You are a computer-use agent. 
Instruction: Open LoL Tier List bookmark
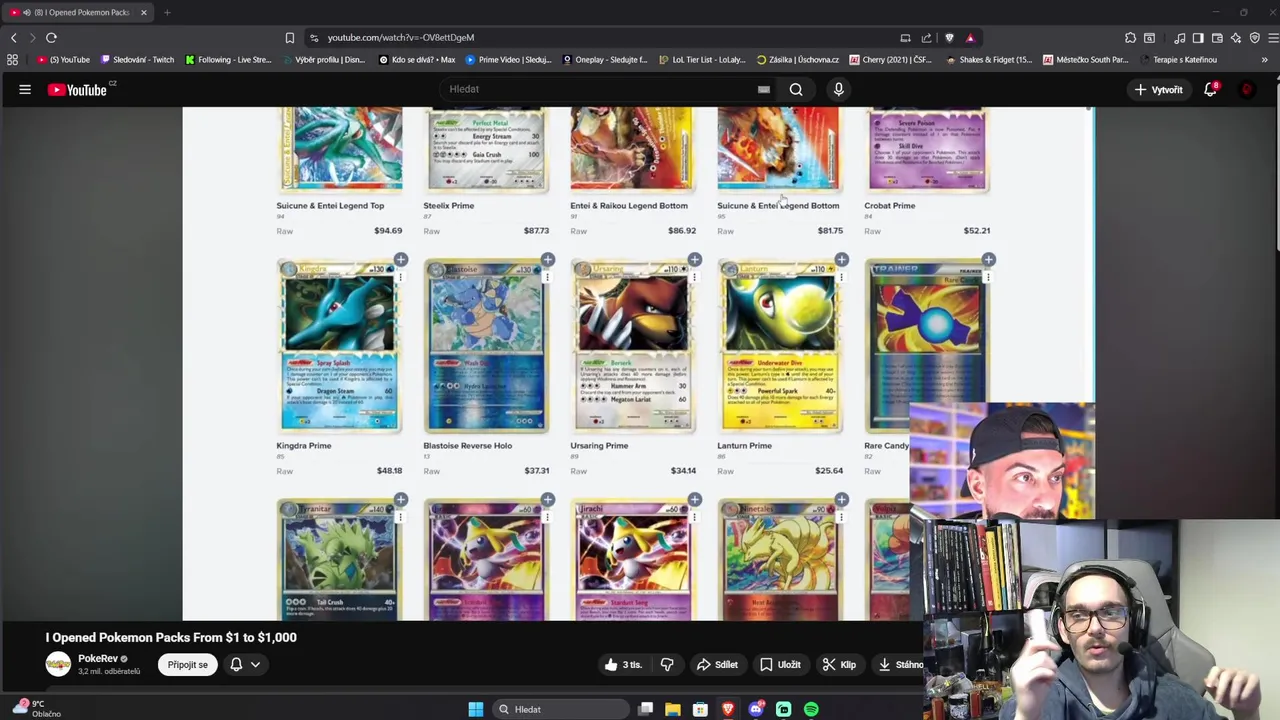702,60
